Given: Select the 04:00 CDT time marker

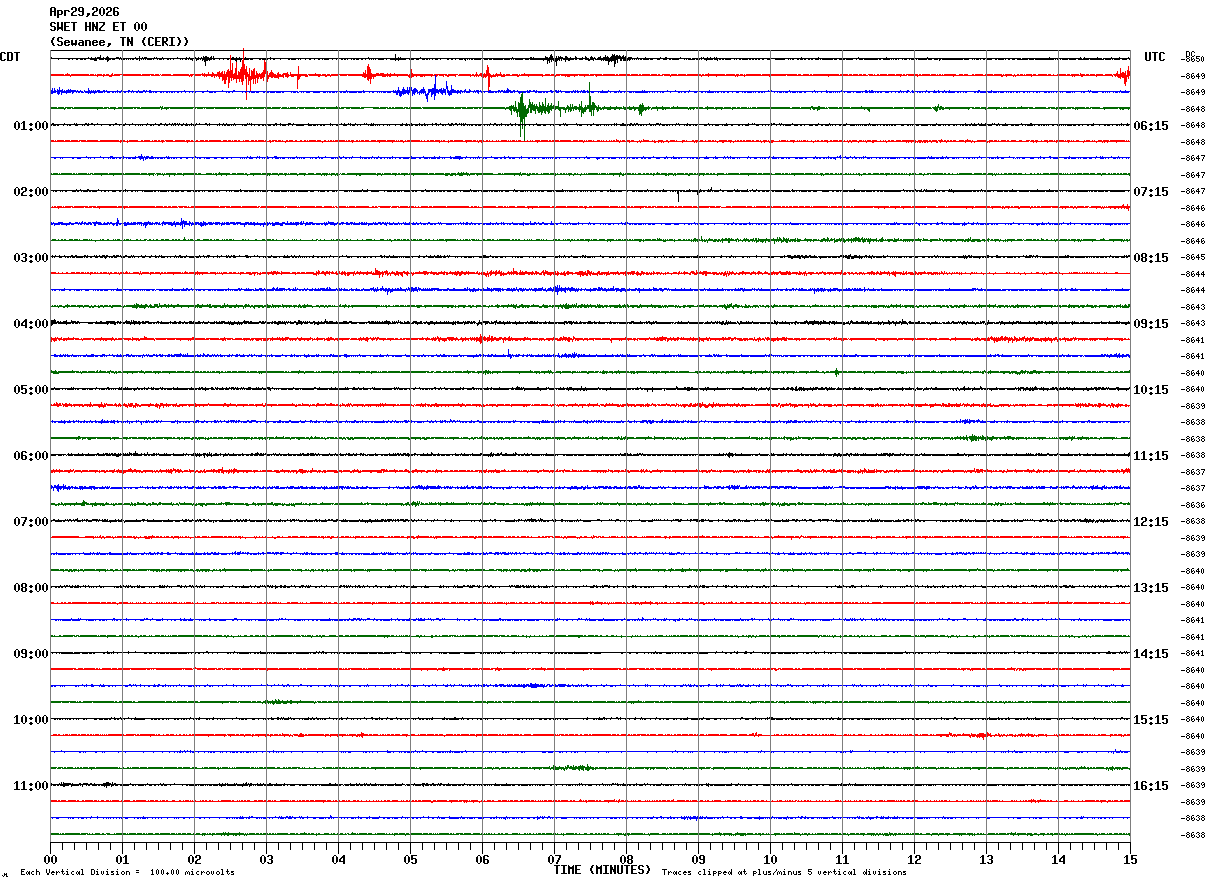Looking at the screenshot, I should coord(31,324).
